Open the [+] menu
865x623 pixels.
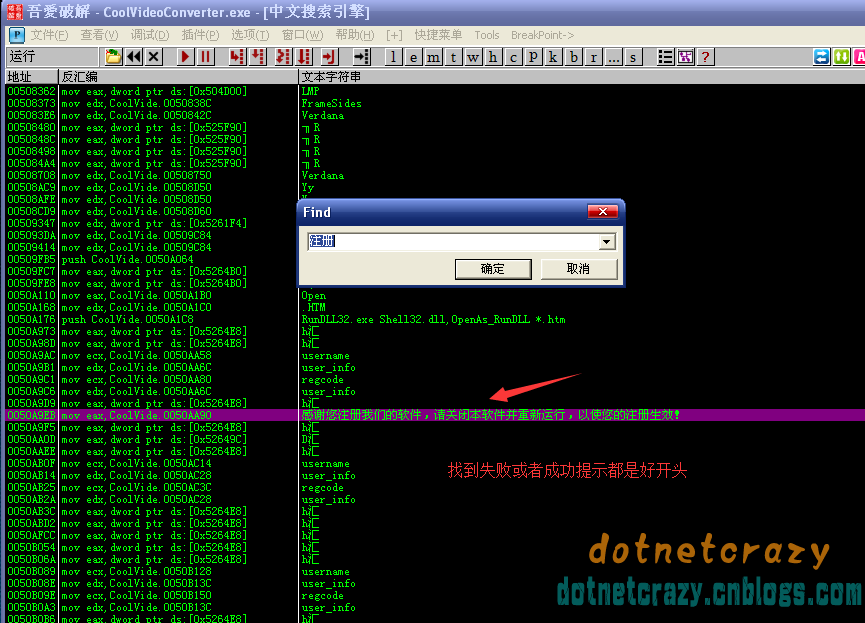(394, 35)
